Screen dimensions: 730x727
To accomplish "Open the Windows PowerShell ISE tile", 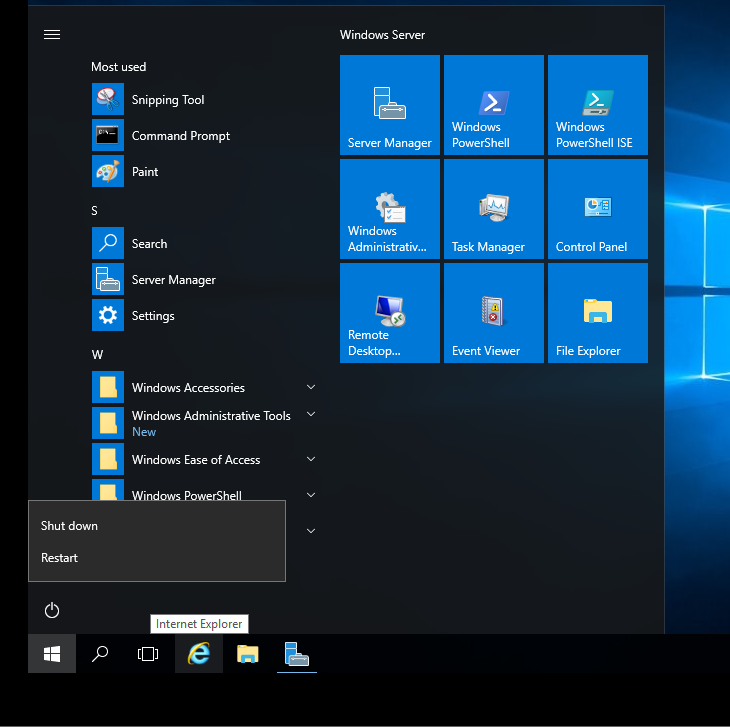I will point(598,105).
